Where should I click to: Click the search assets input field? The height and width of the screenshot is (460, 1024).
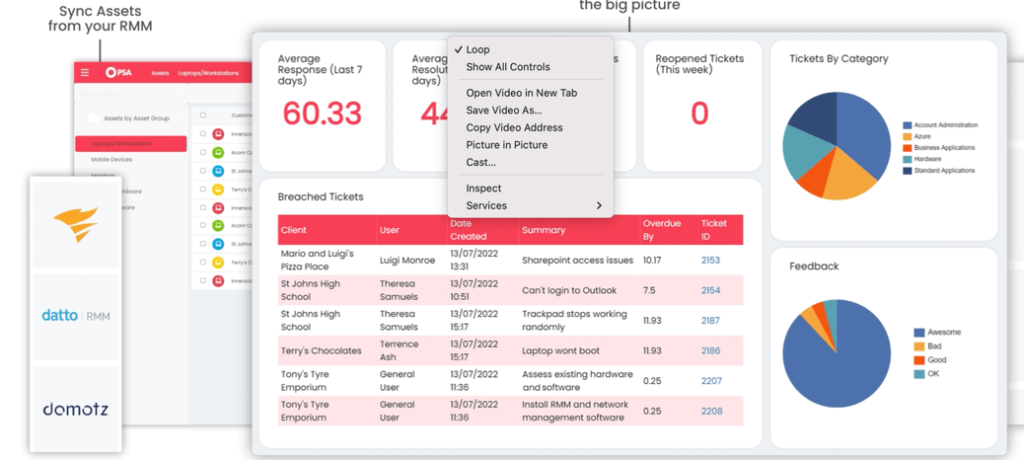click(131, 95)
